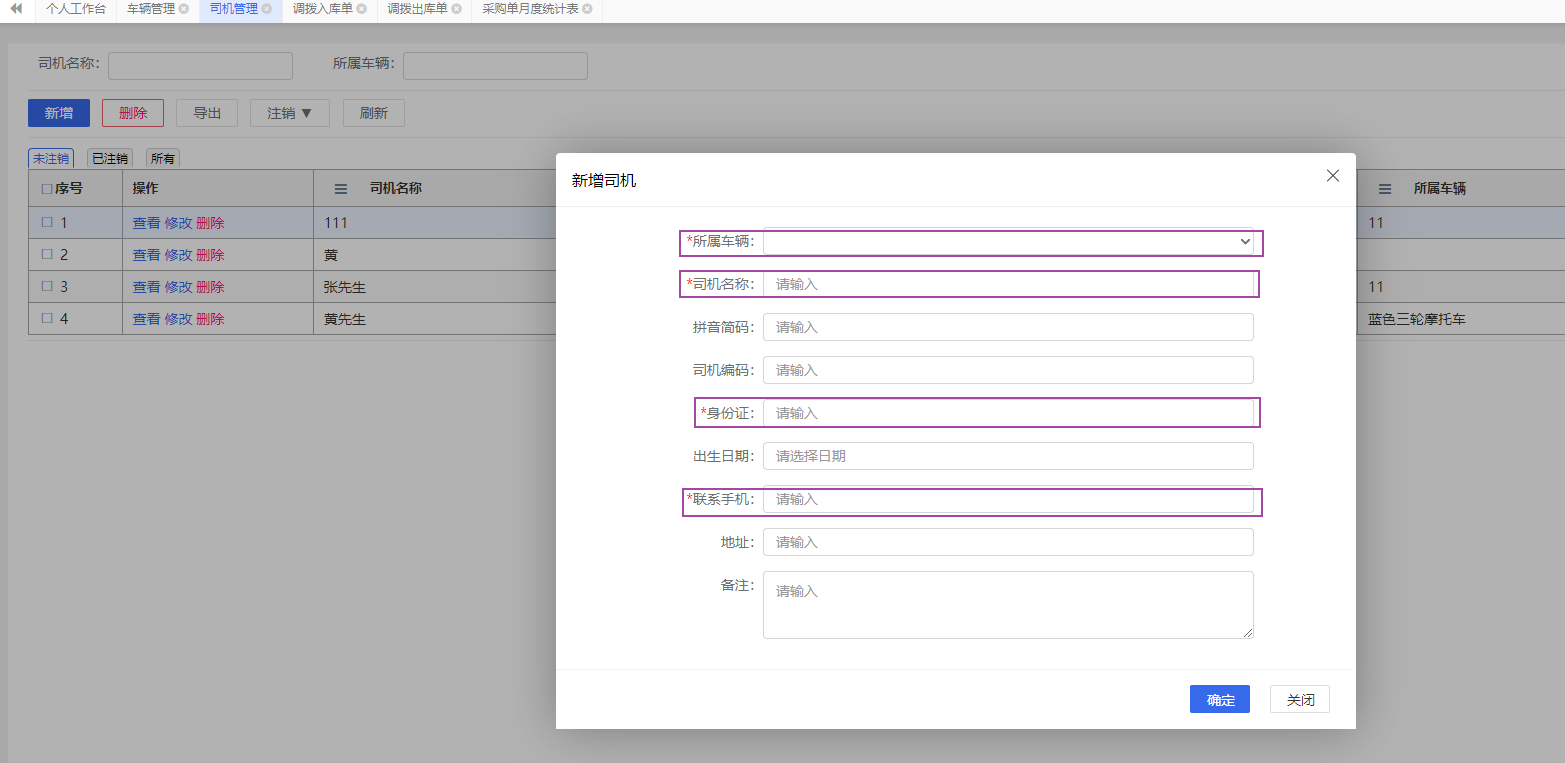Switch to 调拨入库单 tab
The image size is (1565, 763).
(x=322, y=9)
